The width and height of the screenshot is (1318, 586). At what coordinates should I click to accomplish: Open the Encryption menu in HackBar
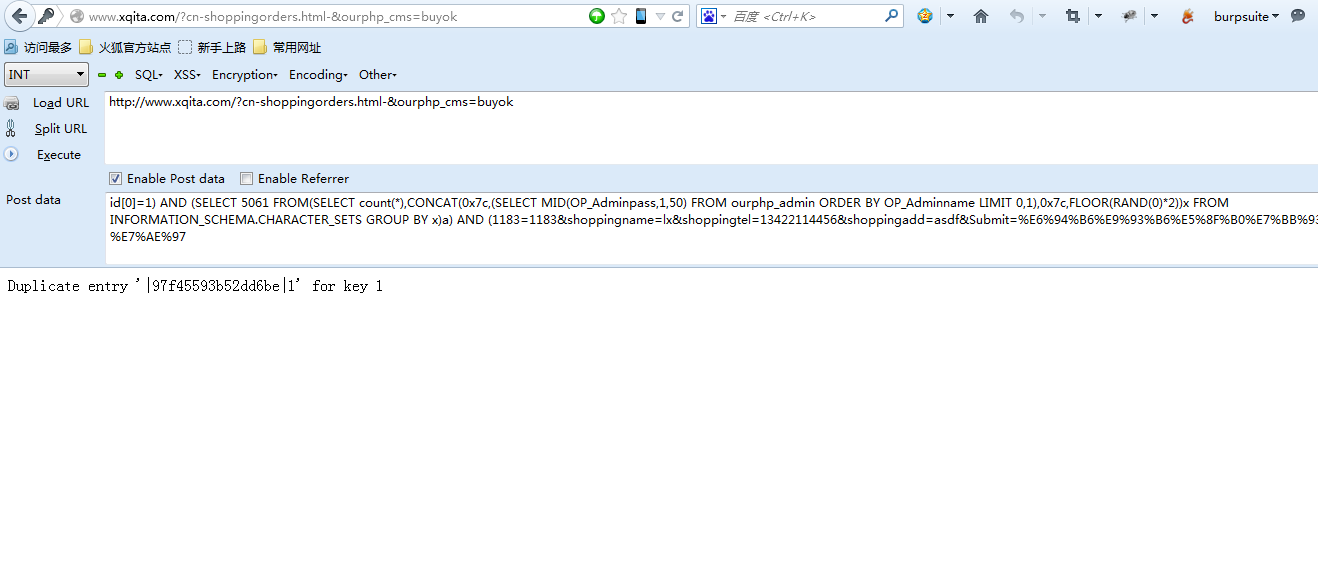(x=245, y=75)
